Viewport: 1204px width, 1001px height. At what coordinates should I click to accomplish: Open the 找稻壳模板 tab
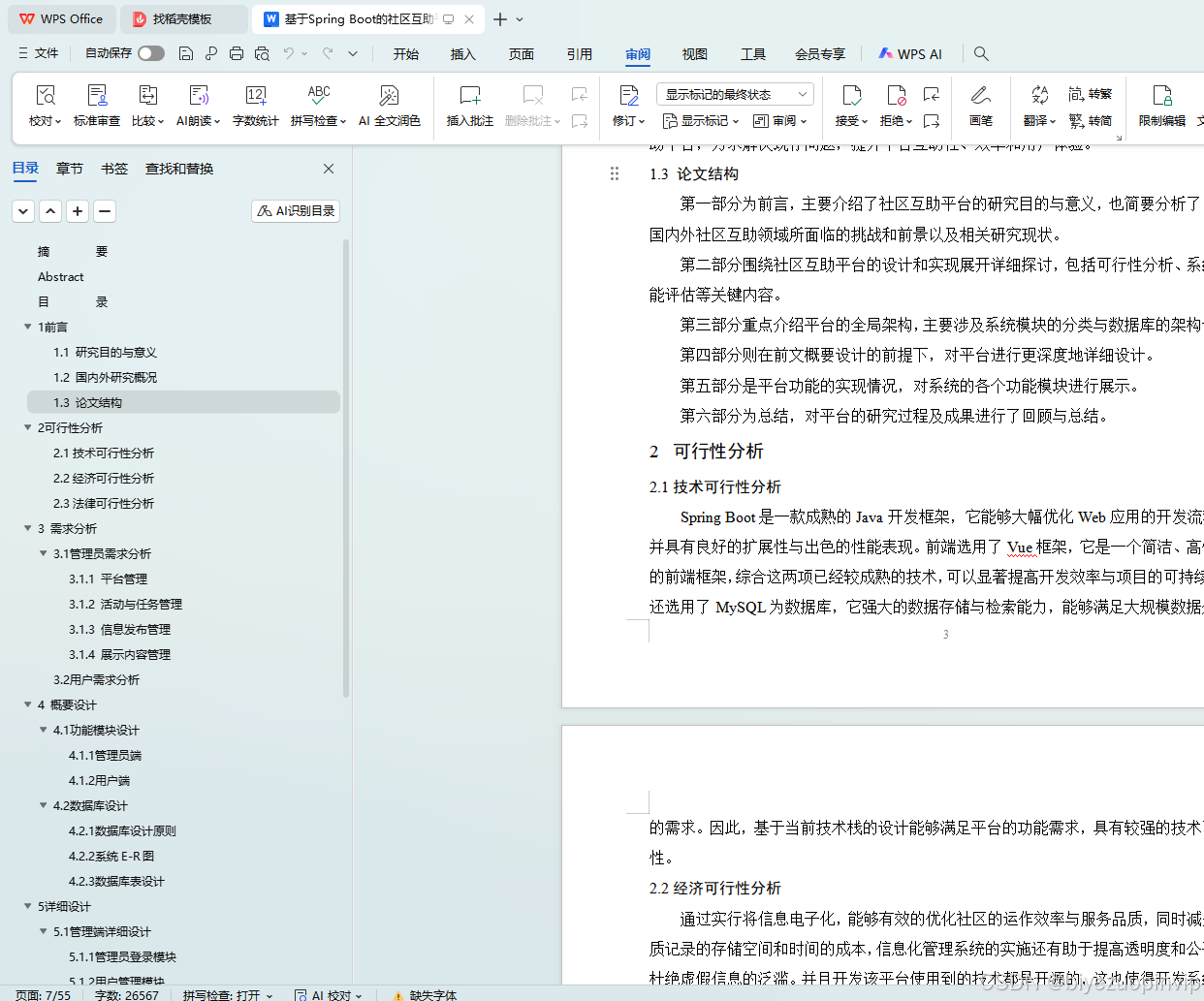(x=184, y=18)
